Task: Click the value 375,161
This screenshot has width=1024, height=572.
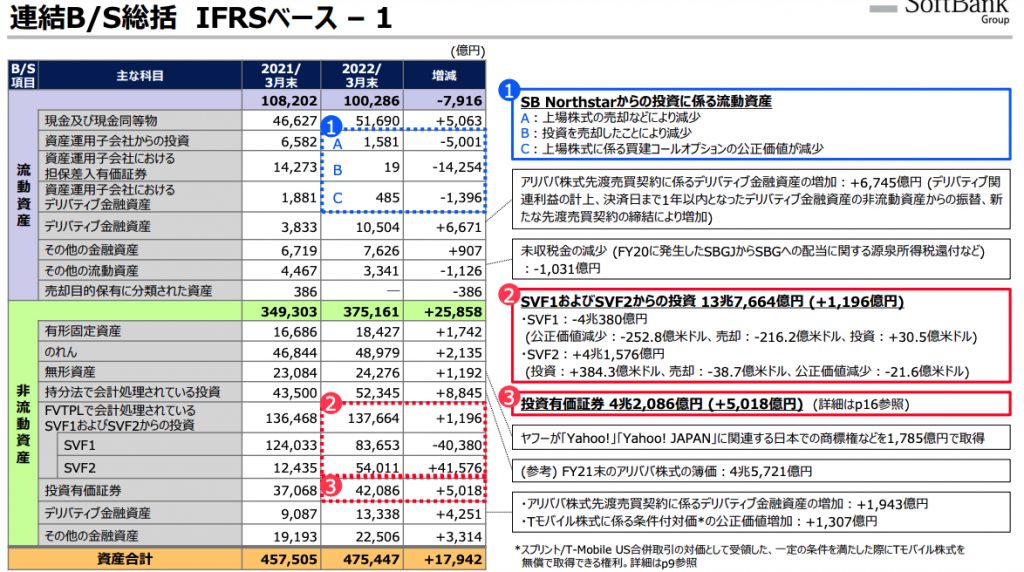Action: tap(371, 312)
